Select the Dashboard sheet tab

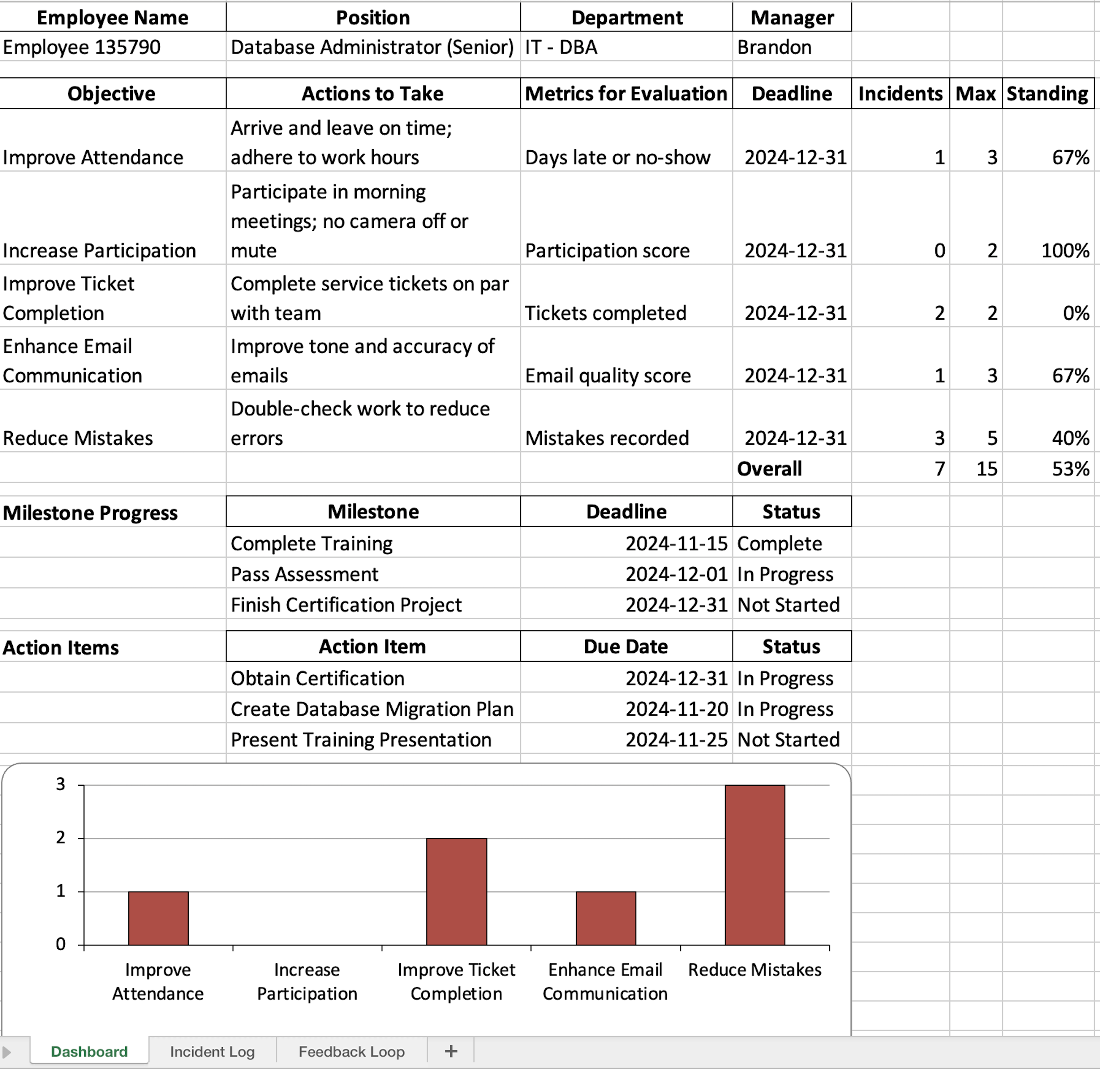tap(89, 1051)
